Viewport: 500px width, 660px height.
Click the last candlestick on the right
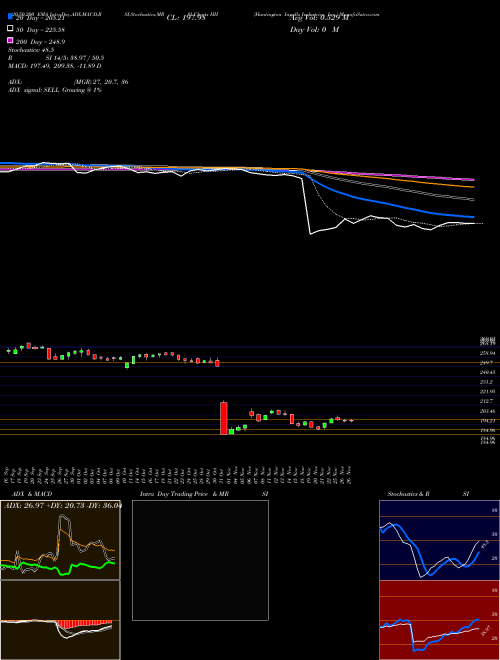pos(351,420)
